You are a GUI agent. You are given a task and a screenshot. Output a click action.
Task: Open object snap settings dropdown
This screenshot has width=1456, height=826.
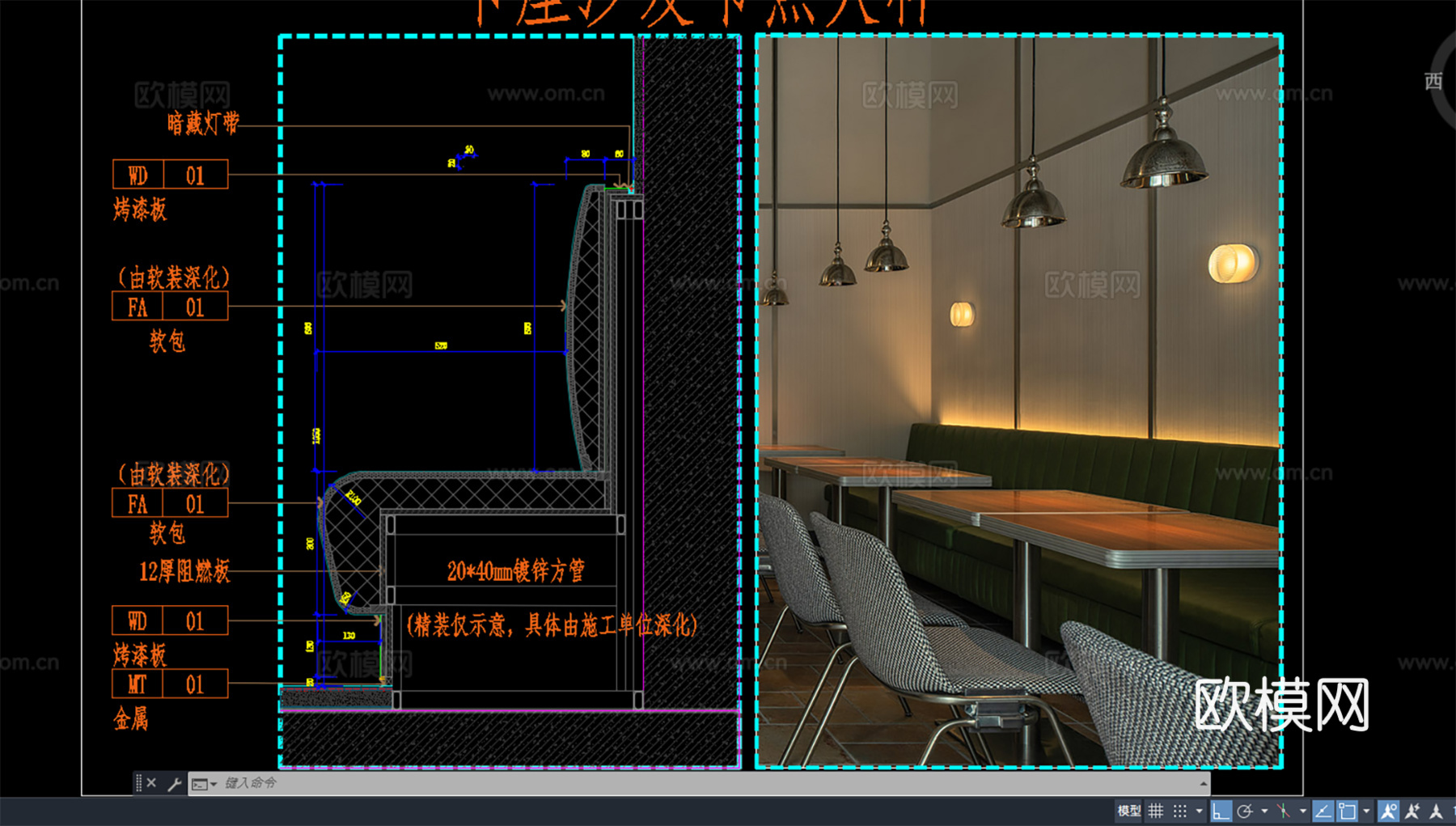coord(1366,811)
